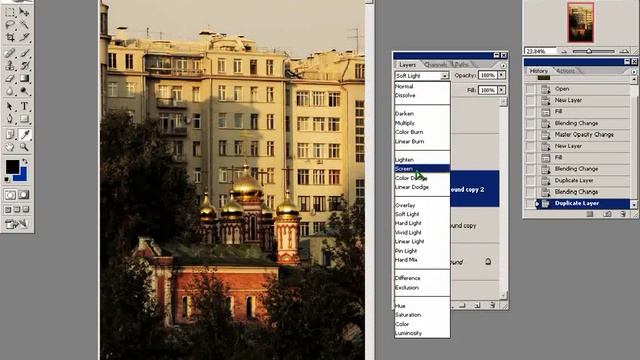Select the Healing Brush tool
Screen dimensions: 640x360
pyautogui.click(x=10, y=53)
